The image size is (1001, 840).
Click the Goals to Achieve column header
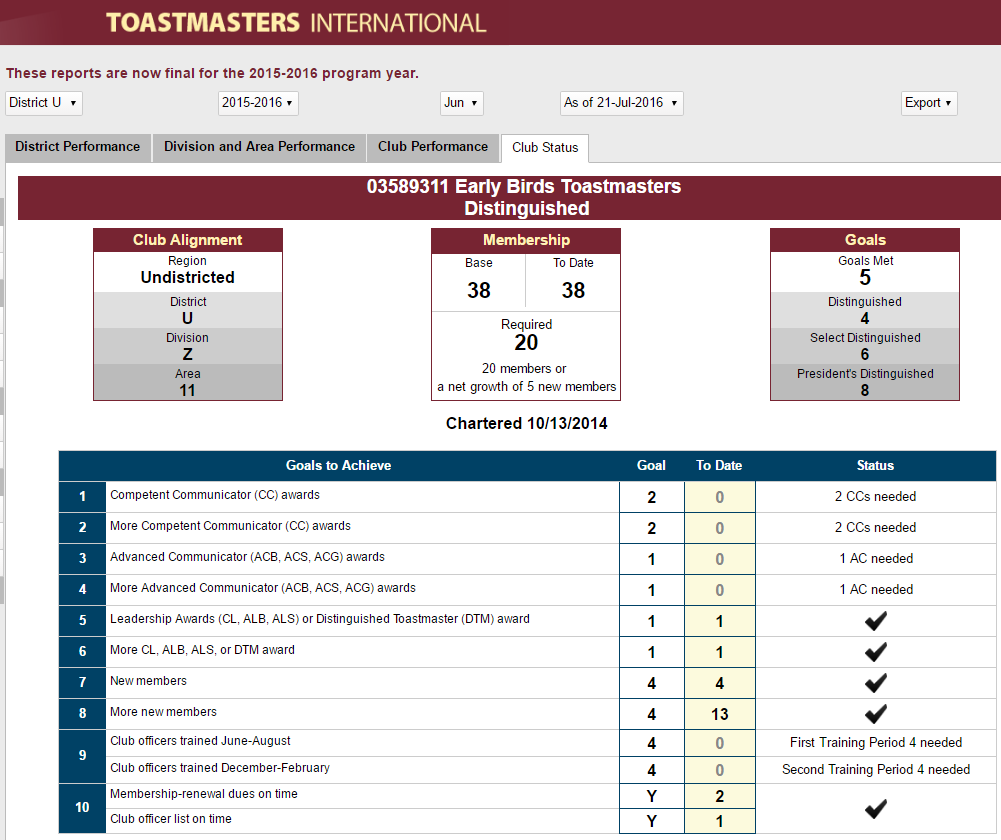click(338, 465)
